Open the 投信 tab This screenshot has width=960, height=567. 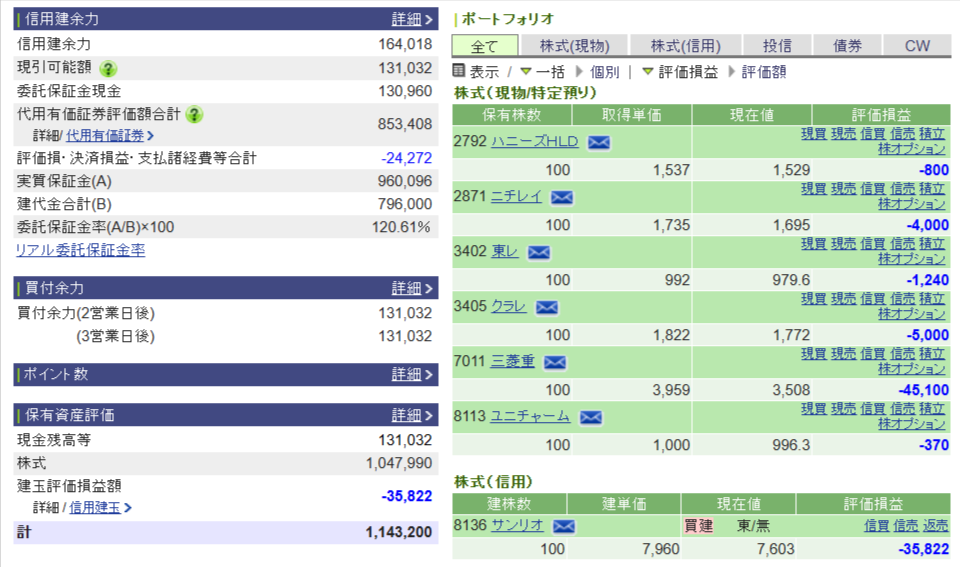point(778,46)
